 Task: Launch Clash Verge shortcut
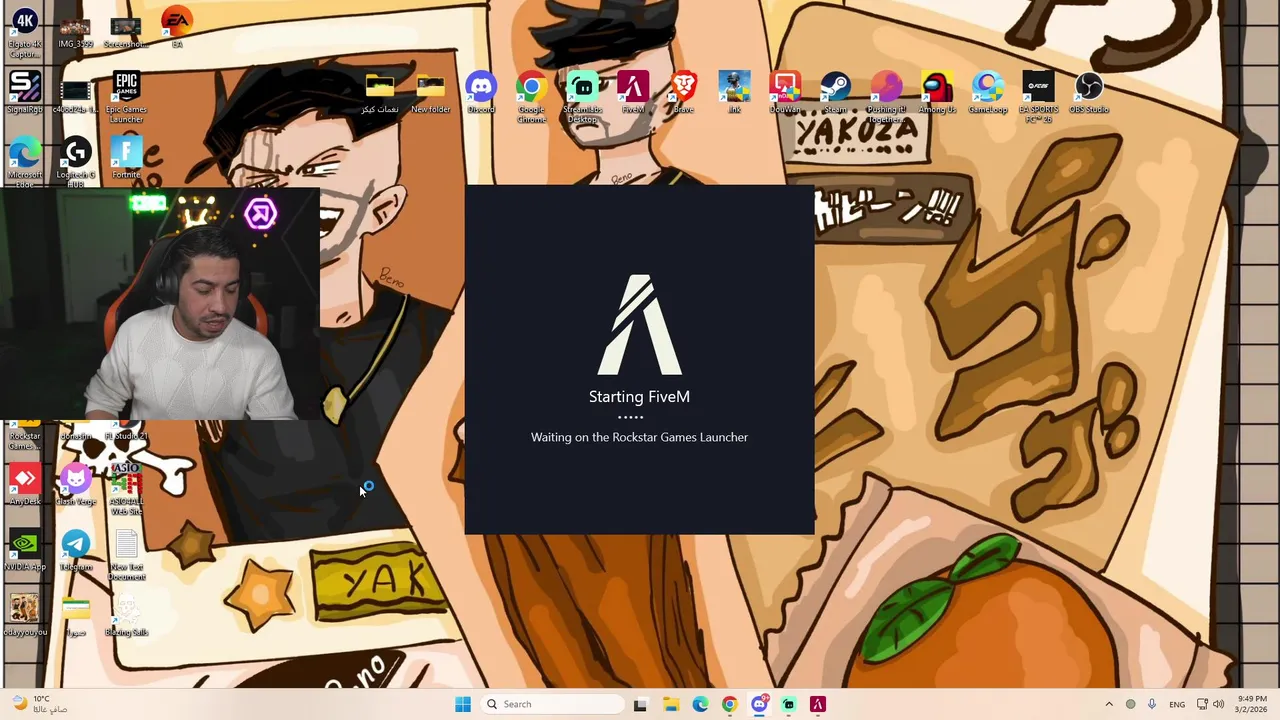click(x=75, y=485)
